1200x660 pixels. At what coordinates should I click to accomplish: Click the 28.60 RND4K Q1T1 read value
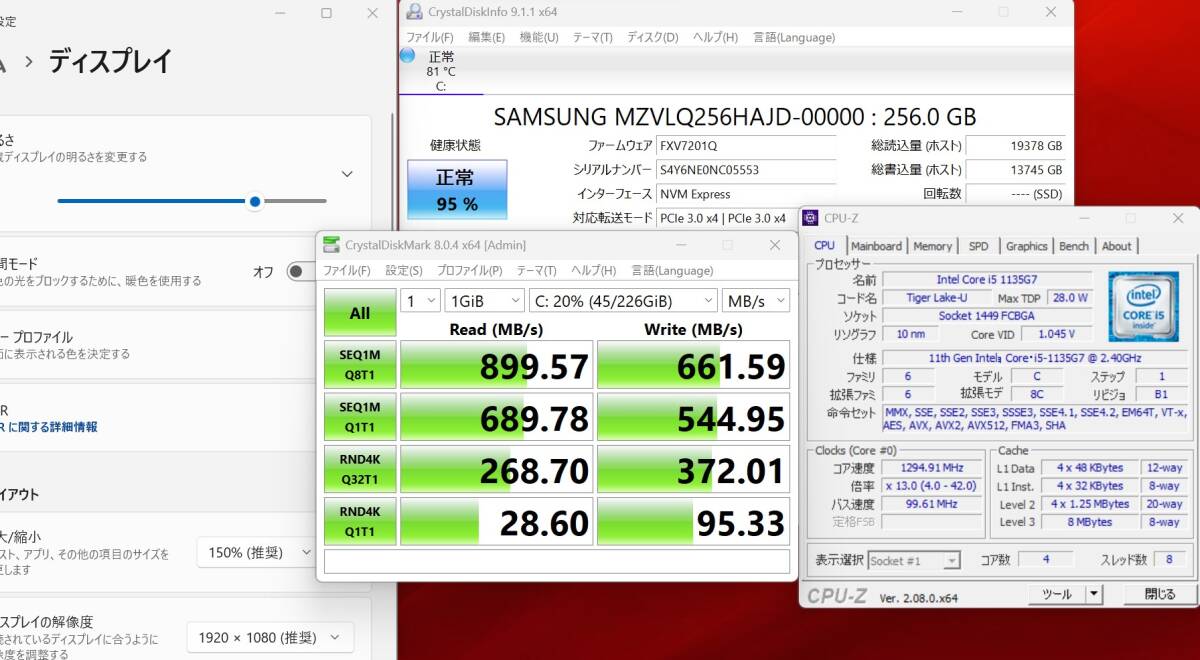pos(497,521)
